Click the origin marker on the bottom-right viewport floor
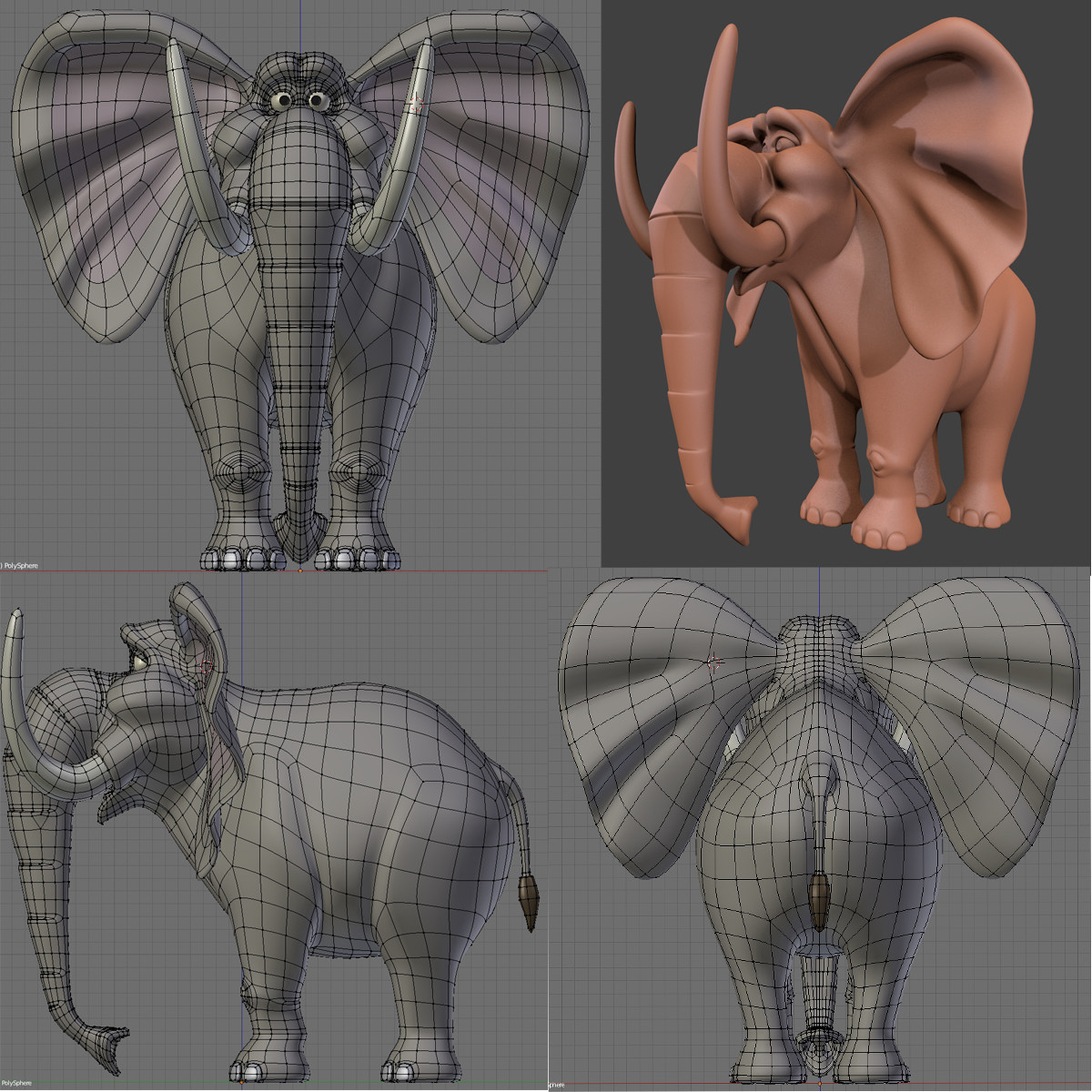 coord(820,1084)
